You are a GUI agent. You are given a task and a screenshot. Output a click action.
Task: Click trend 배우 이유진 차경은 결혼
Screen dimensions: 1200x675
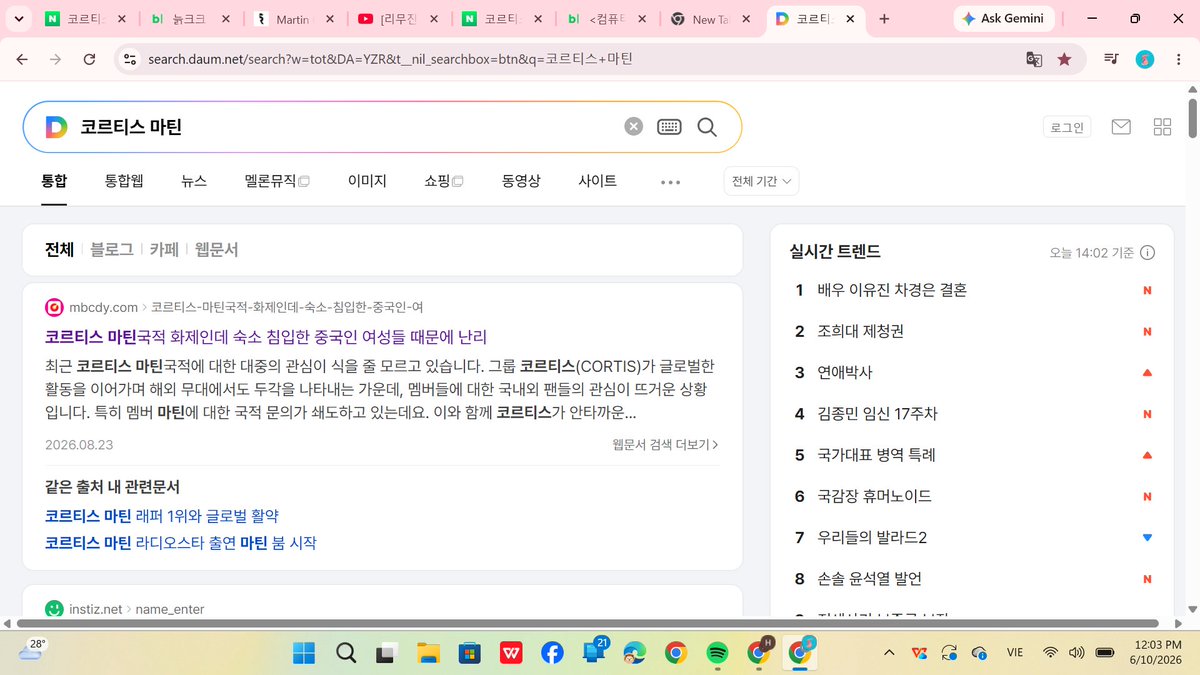892,290
